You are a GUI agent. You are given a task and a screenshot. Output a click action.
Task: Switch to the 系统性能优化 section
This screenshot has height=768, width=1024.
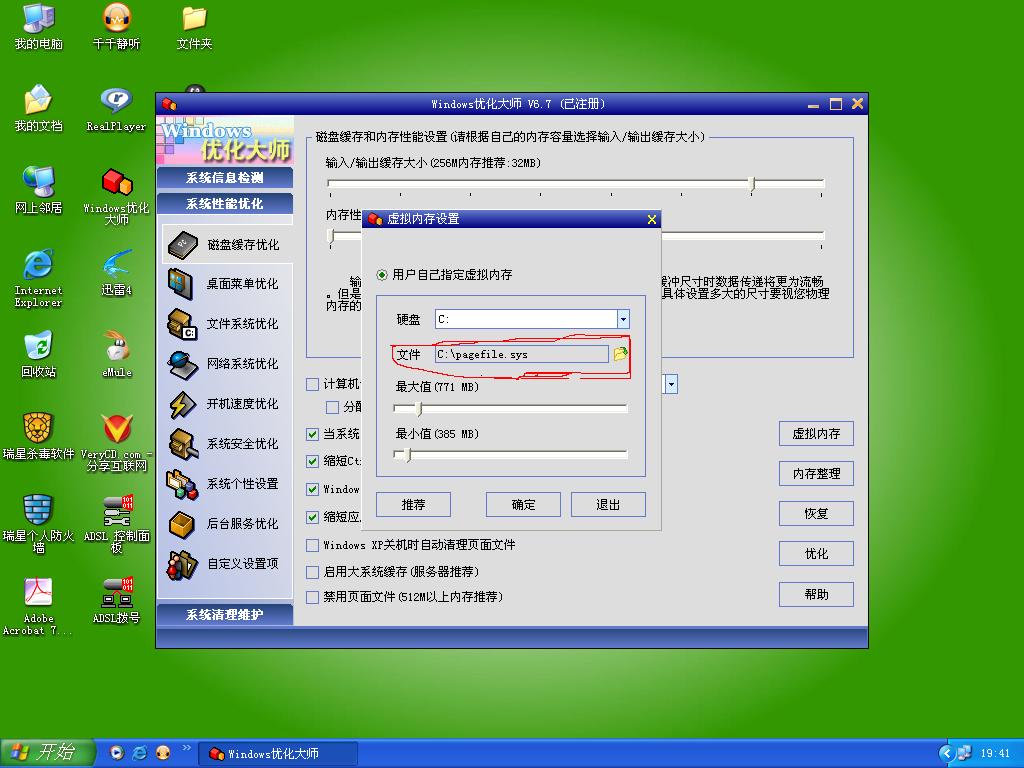tap(225, 204)
